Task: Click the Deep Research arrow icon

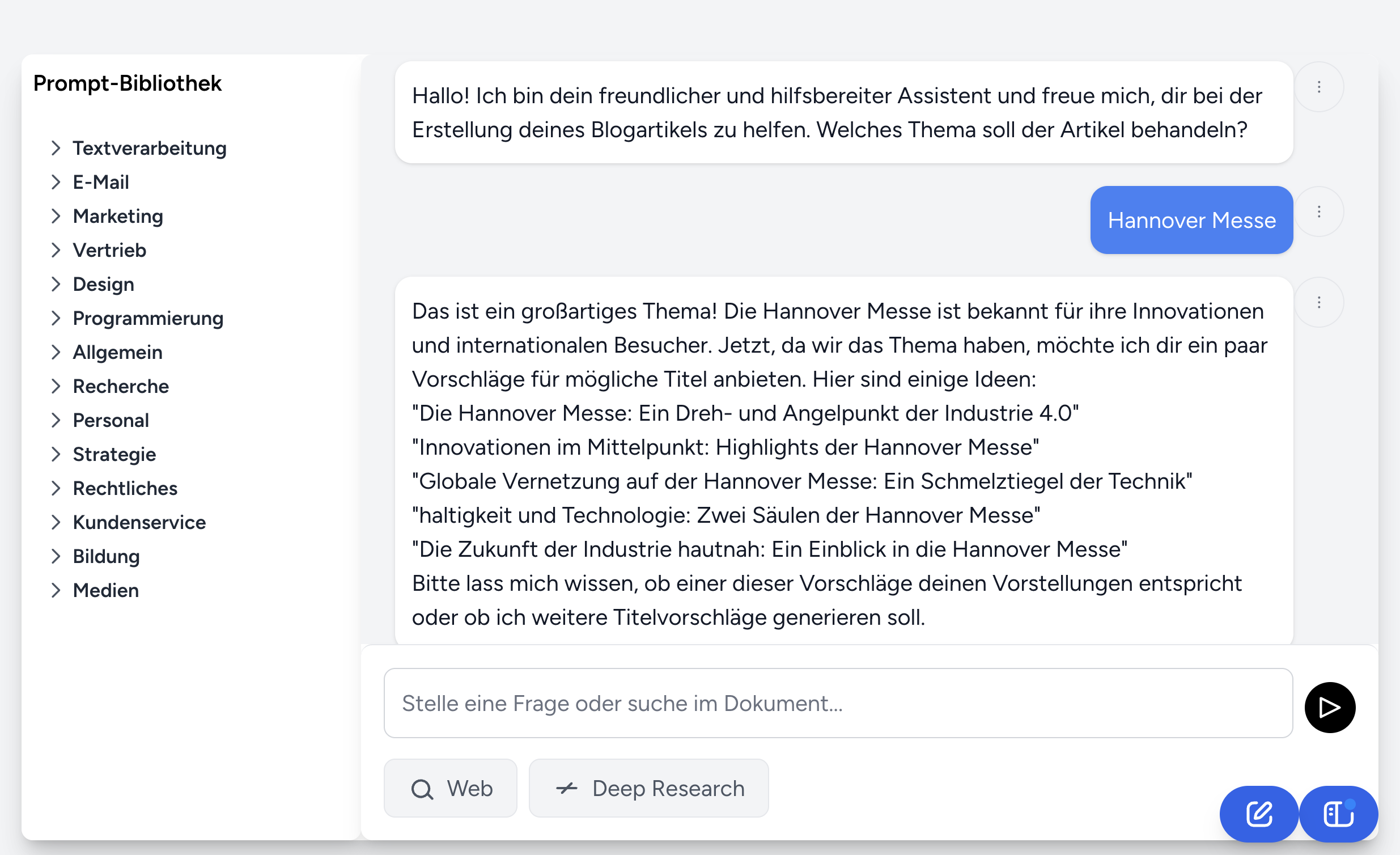Action: point(566,788)
